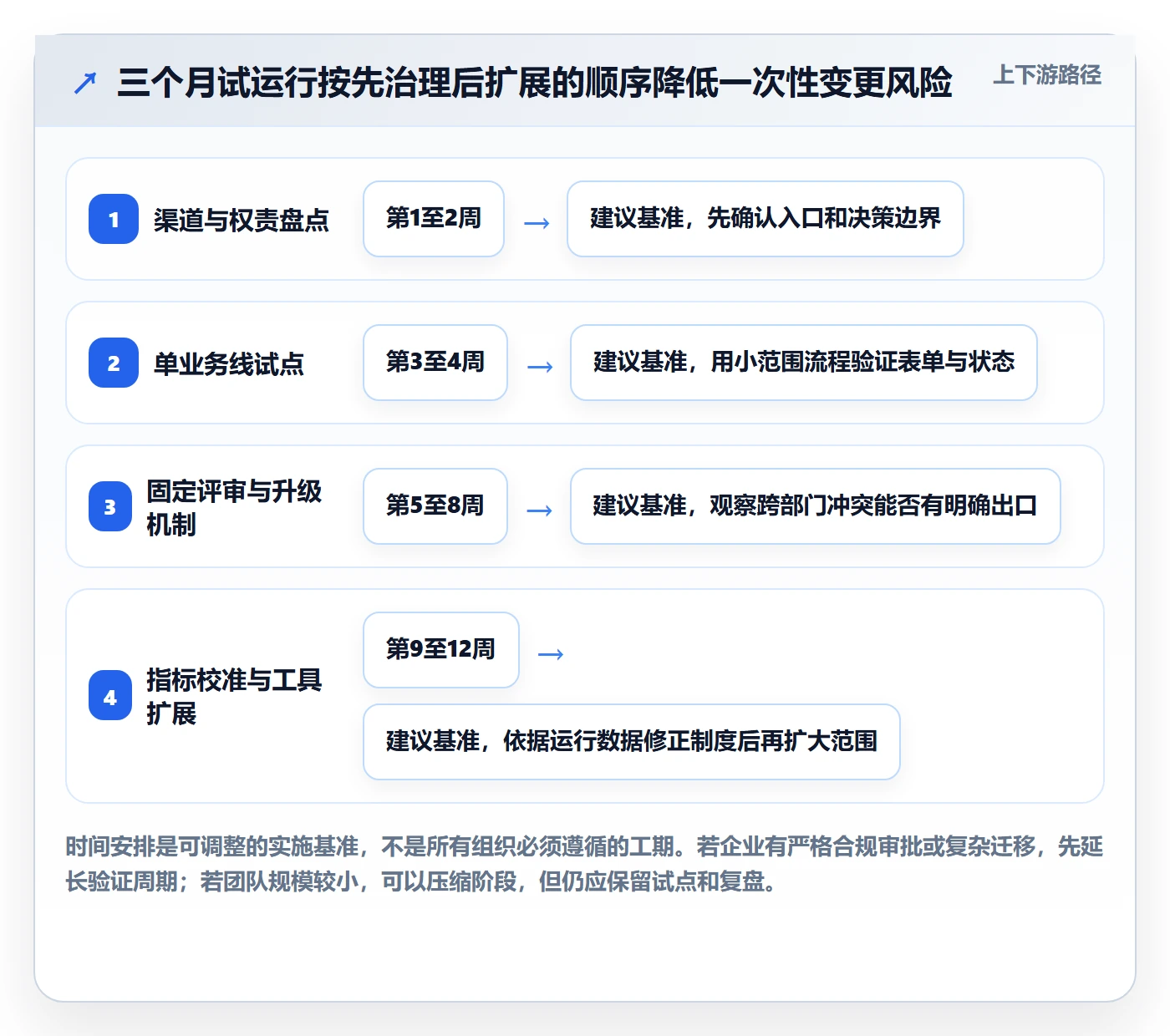Click the 第9至12周 time chip

(x=441, y=650)
